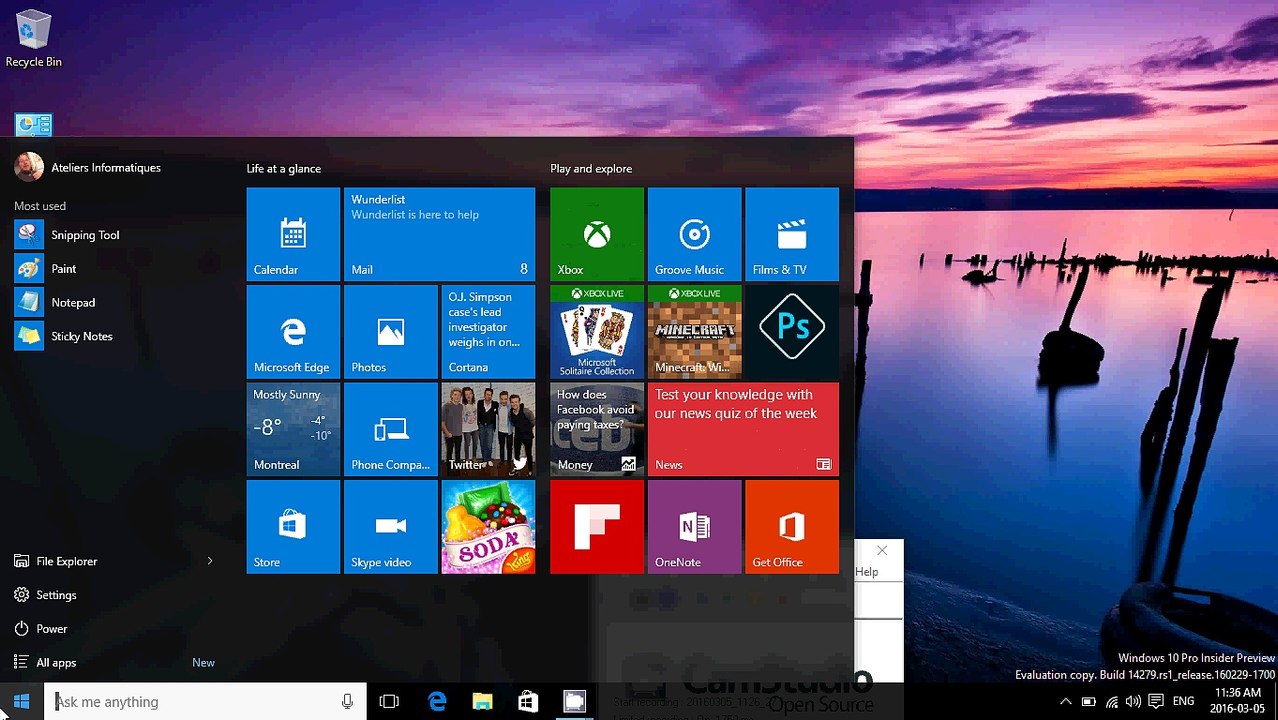Click the Ateliers Informatiques user account

[x=88, y=167]
